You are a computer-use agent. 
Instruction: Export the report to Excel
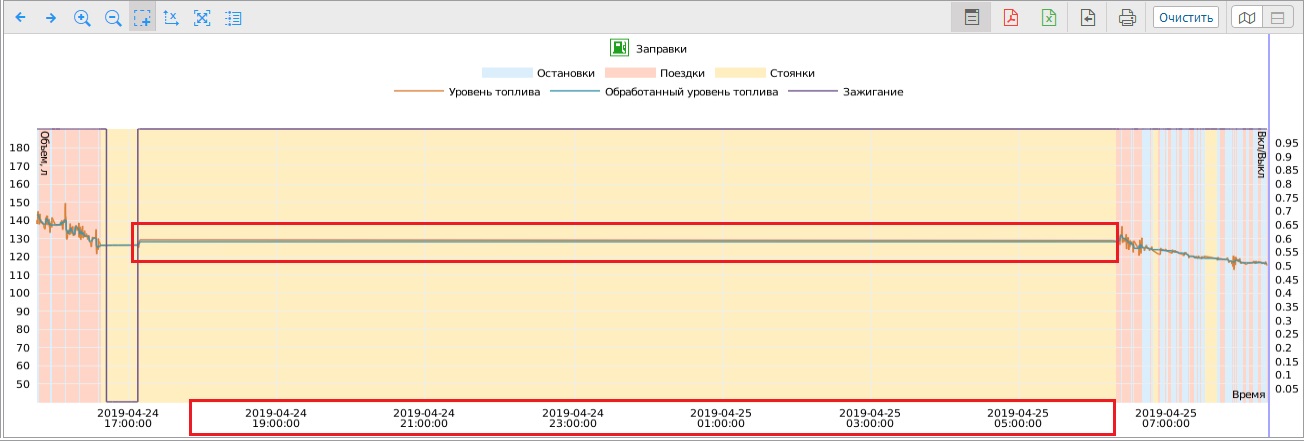click(1049, 18)
